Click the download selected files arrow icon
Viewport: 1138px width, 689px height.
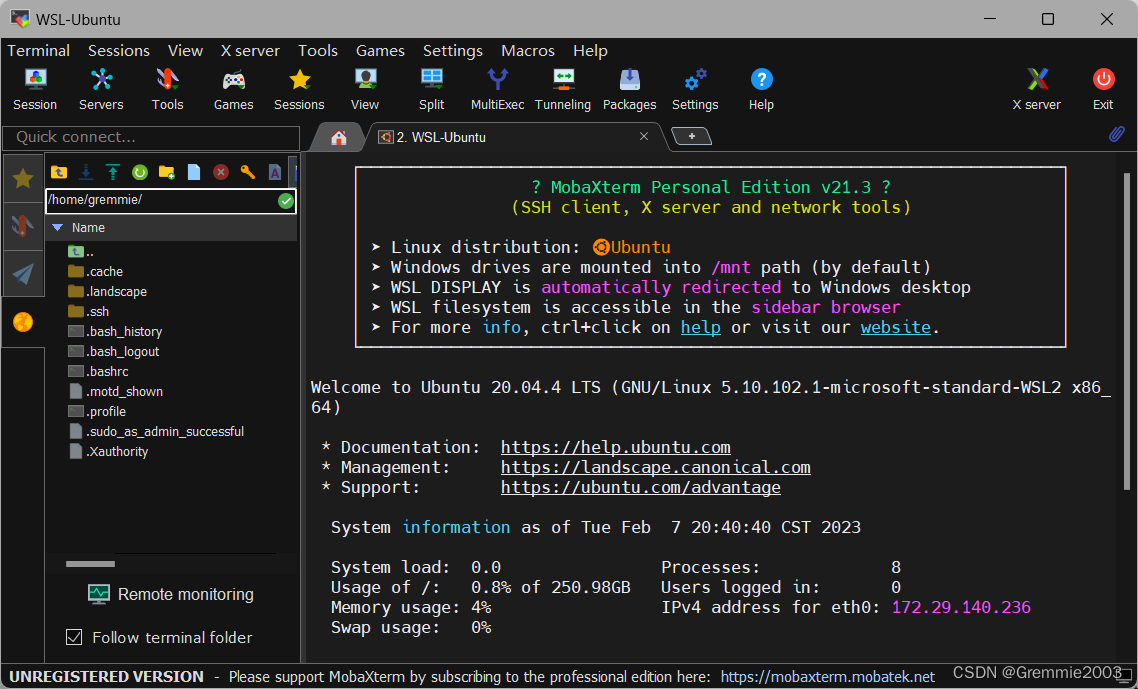(x=86, y=172)
